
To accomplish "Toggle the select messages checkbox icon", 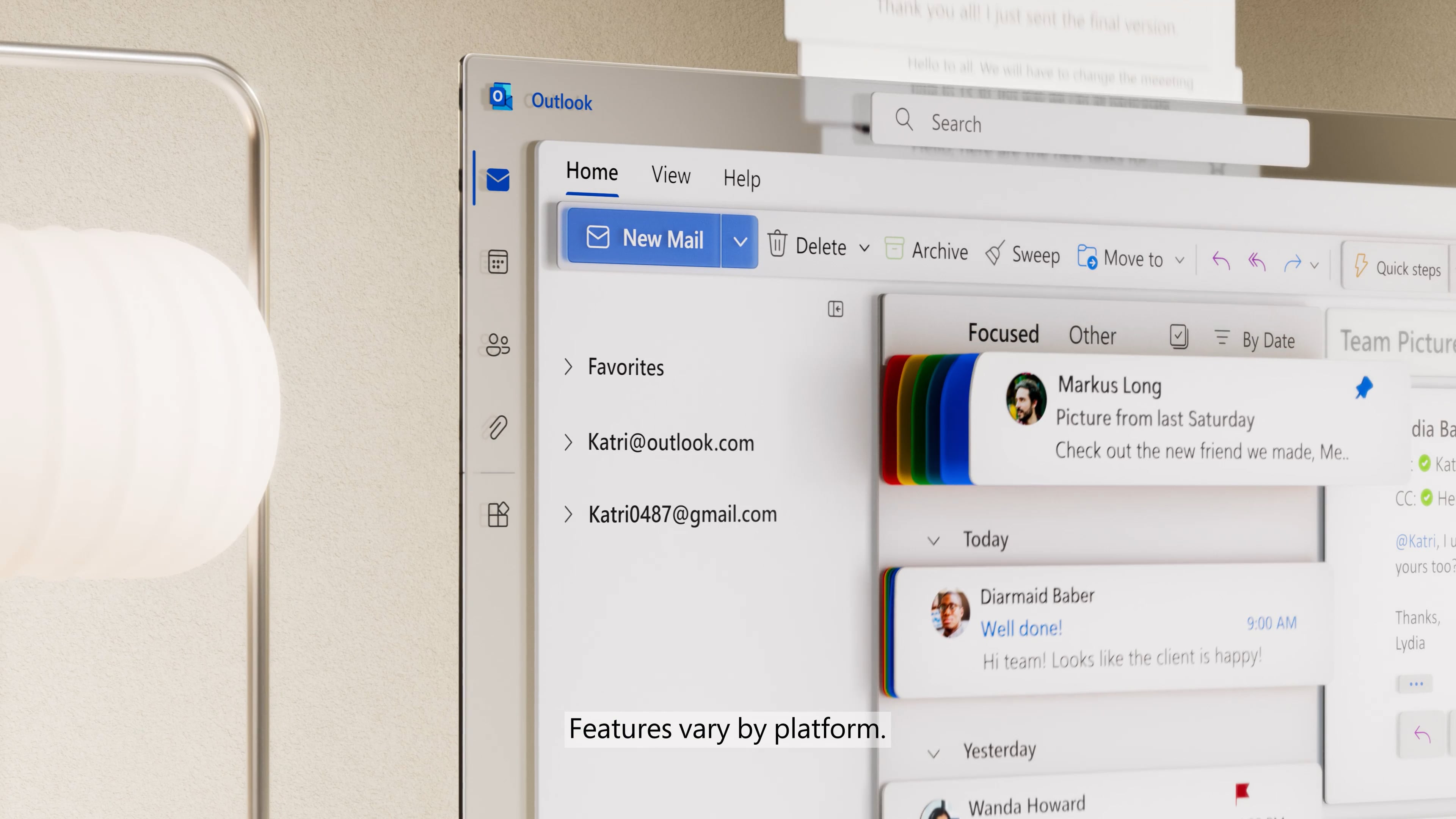I will (1178, 337).
